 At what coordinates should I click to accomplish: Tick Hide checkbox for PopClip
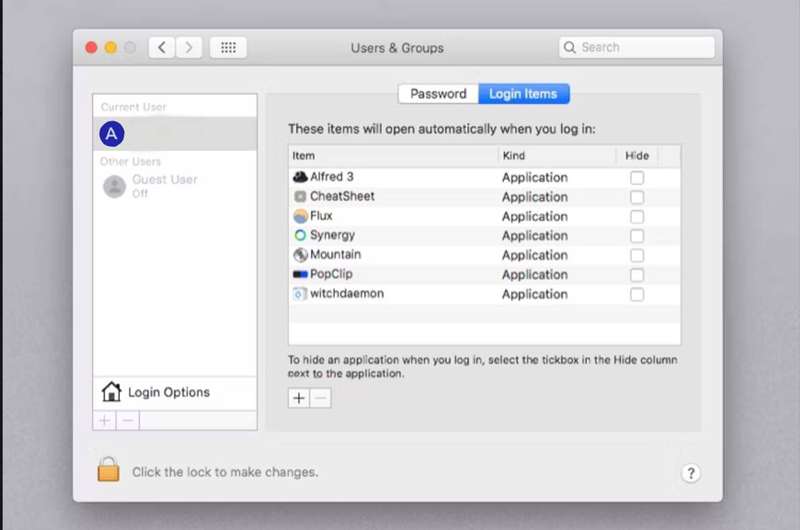click(637, 275)
